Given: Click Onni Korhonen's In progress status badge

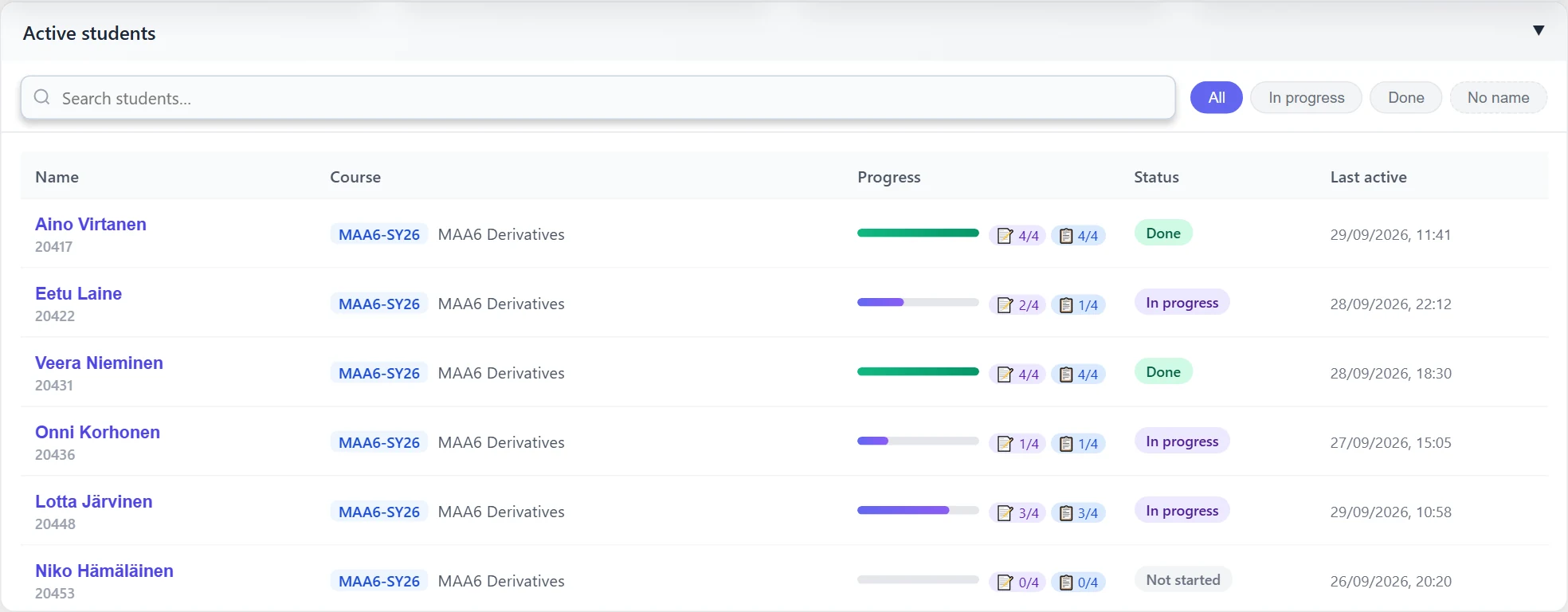Looking at the screenshot, I should tap(1182, 441).
